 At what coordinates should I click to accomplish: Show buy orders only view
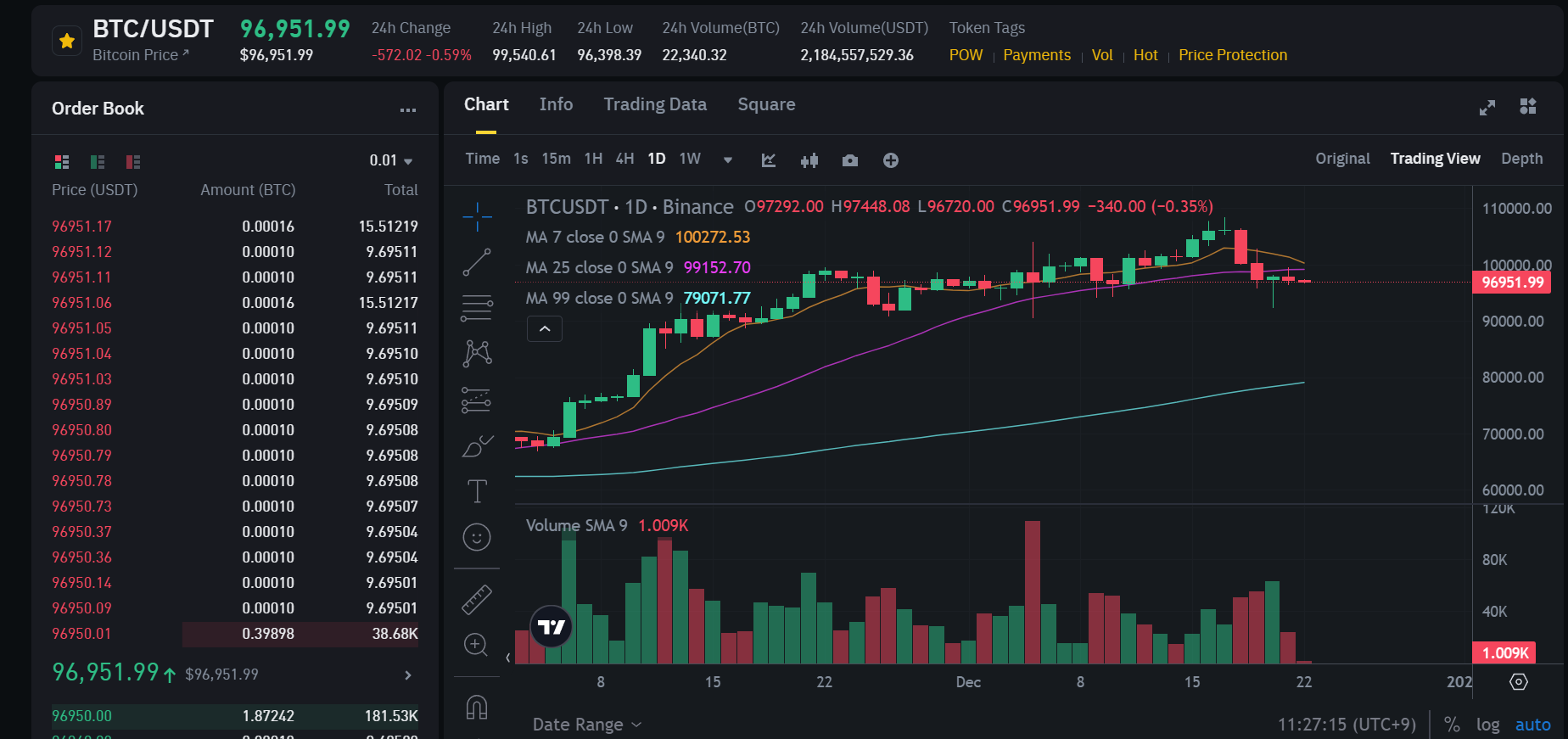(x=98, y=161)
